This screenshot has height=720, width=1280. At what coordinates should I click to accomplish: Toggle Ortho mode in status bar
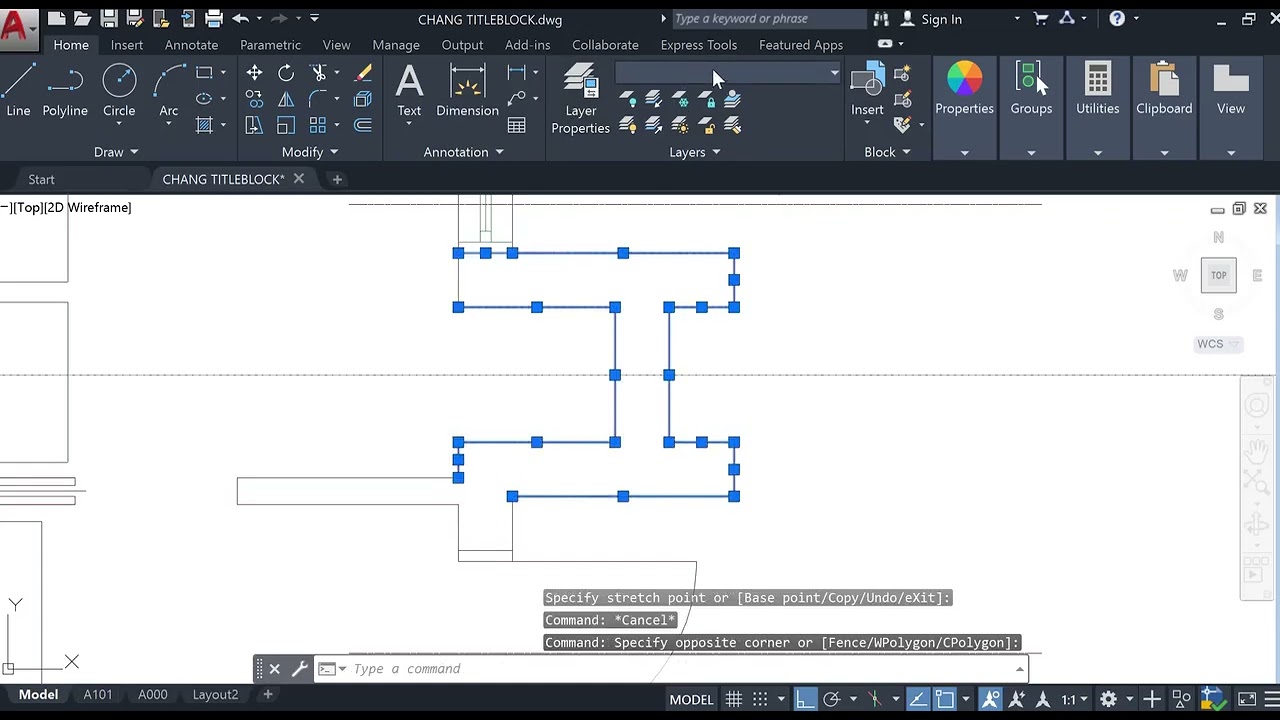click(x=805, y=699)
